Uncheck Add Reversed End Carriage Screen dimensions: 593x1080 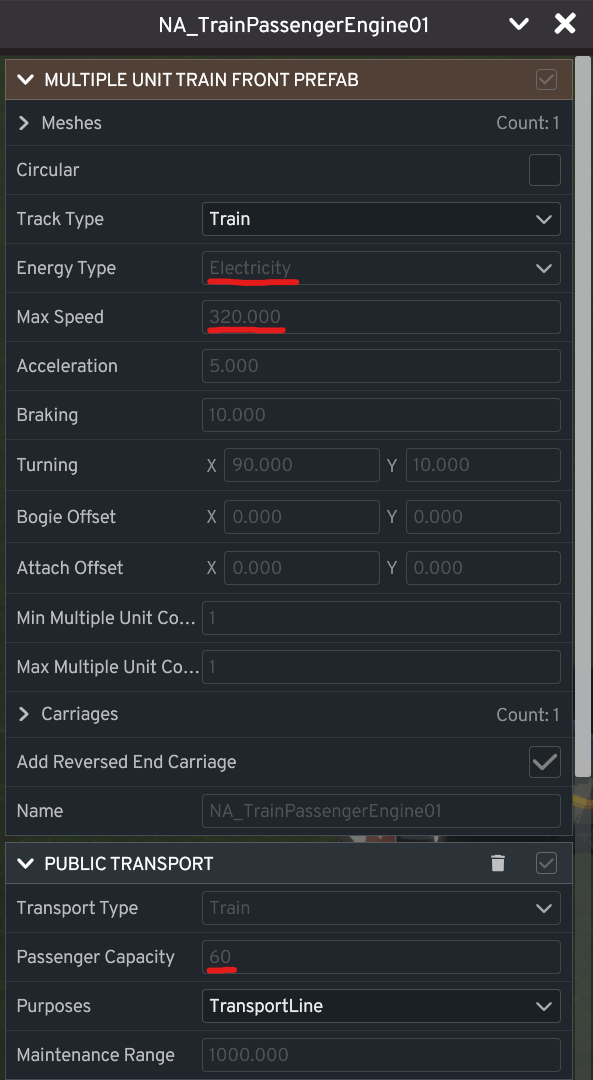[x=544, y=762]
